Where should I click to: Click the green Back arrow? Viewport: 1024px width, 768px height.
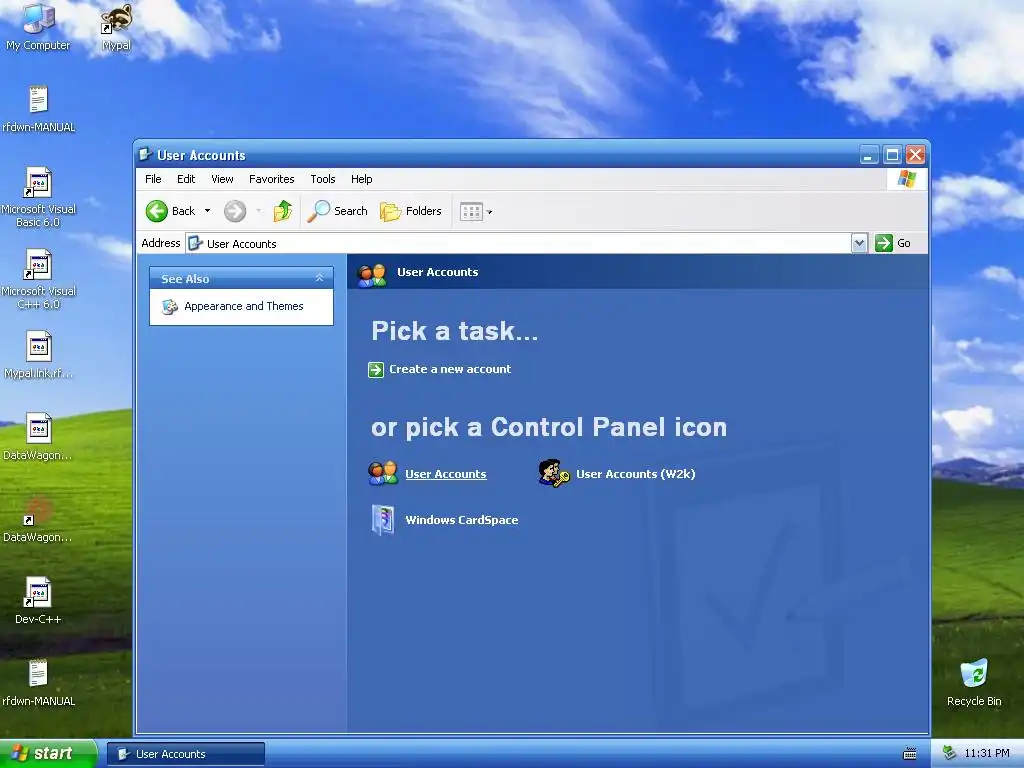point(157,211)
